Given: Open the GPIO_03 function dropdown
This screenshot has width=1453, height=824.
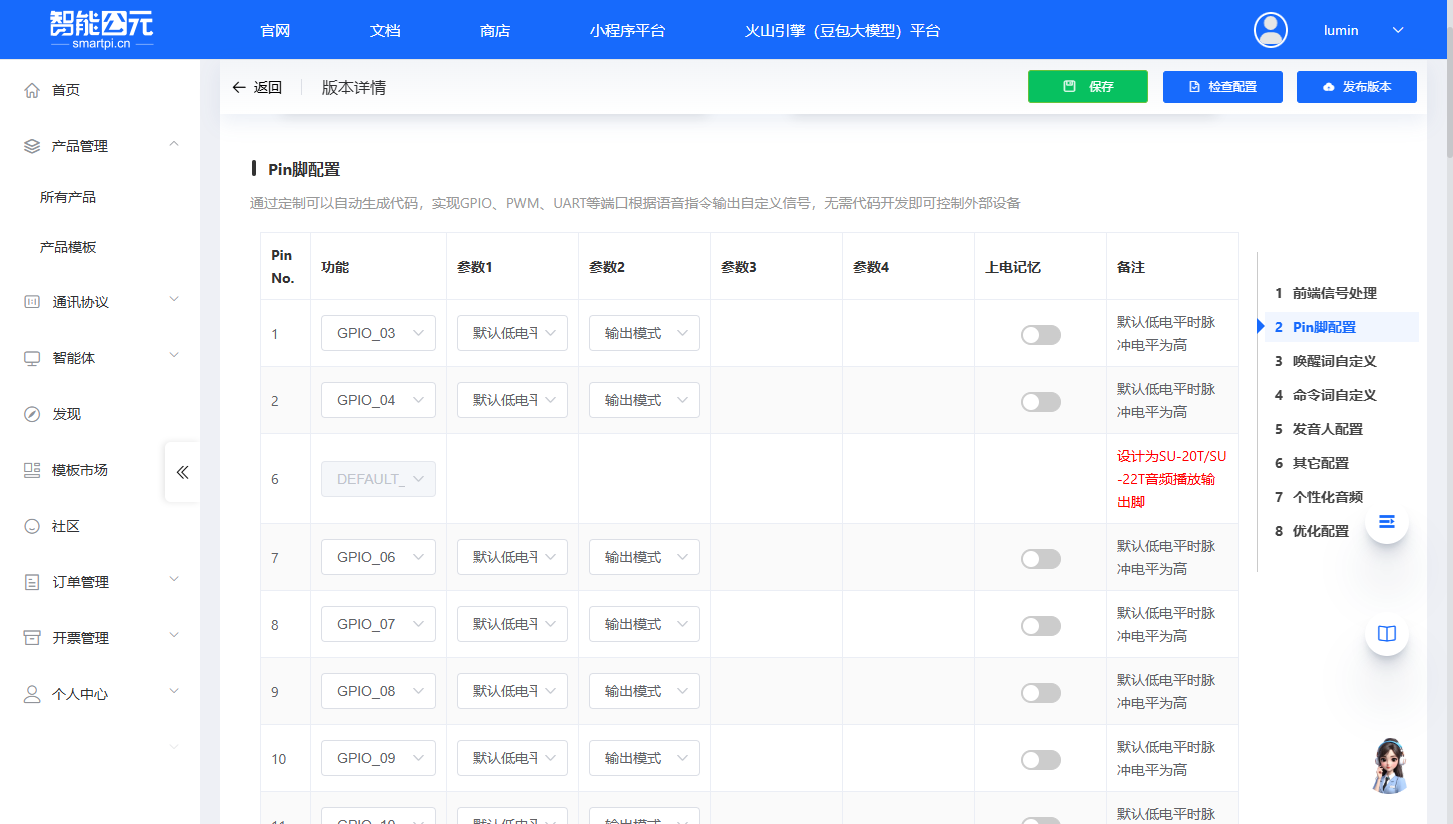Looking at the screenshot, I should point(378,333).
